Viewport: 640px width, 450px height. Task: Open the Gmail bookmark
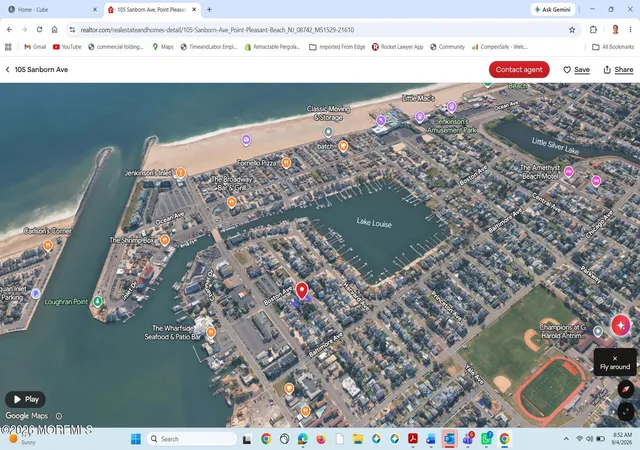(x=35, y=47)
